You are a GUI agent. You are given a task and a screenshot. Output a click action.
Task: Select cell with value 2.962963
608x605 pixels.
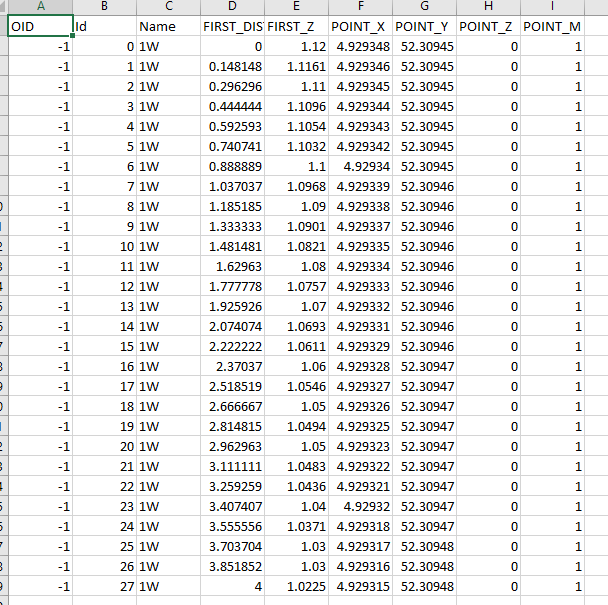click(x=232, y=446)
